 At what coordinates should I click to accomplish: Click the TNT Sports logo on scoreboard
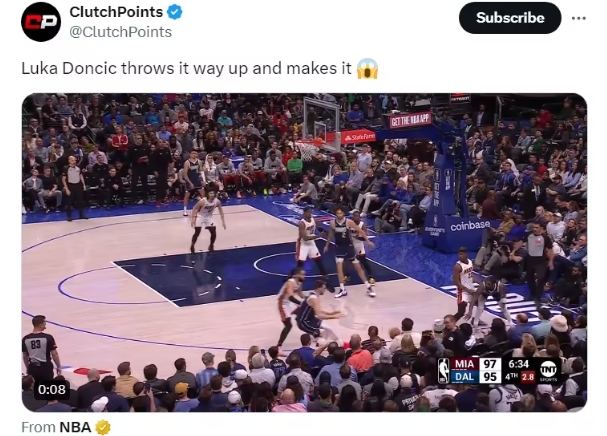[548, 370]
